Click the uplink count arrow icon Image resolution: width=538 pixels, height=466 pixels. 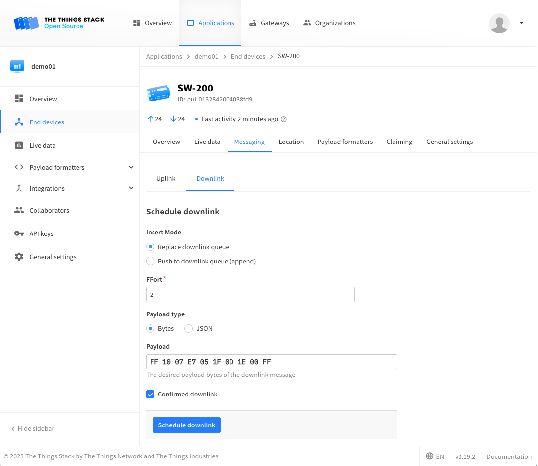tap(150, 119)
